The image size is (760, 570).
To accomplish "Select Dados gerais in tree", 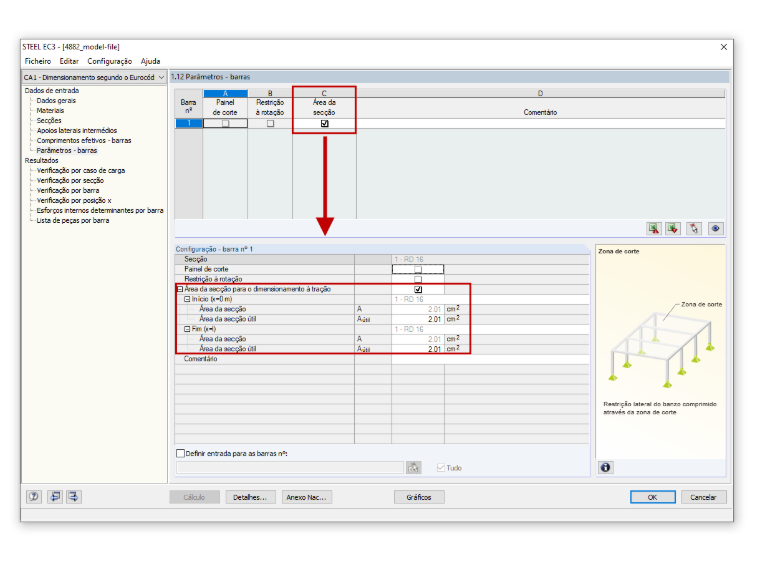I will (x=56, y=100).
